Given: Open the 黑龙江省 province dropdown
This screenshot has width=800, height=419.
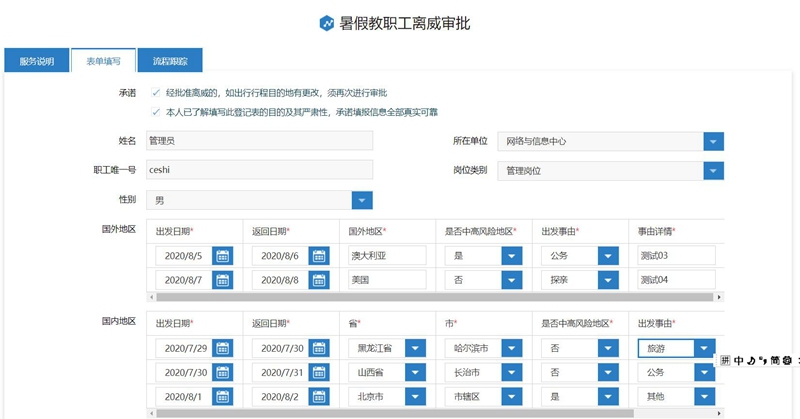Looking at the screenshot, I should point(415,349).
